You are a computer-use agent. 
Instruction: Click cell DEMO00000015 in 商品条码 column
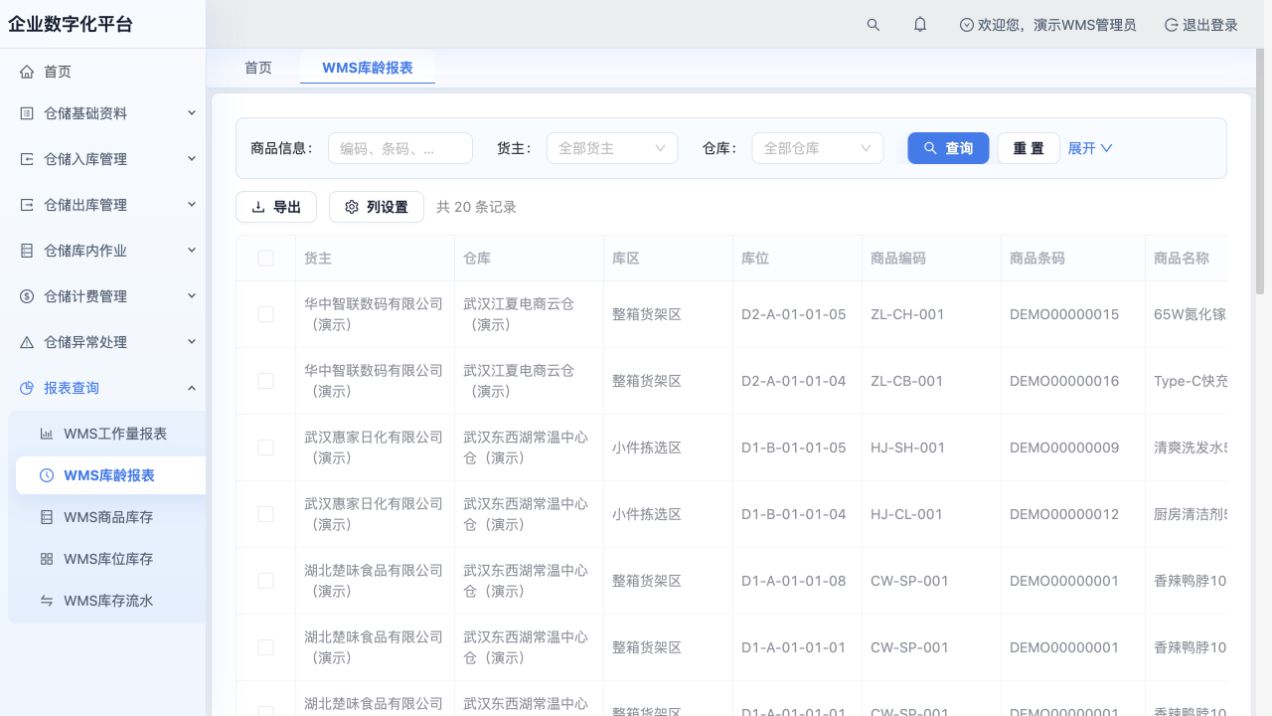click(1064, 314)
